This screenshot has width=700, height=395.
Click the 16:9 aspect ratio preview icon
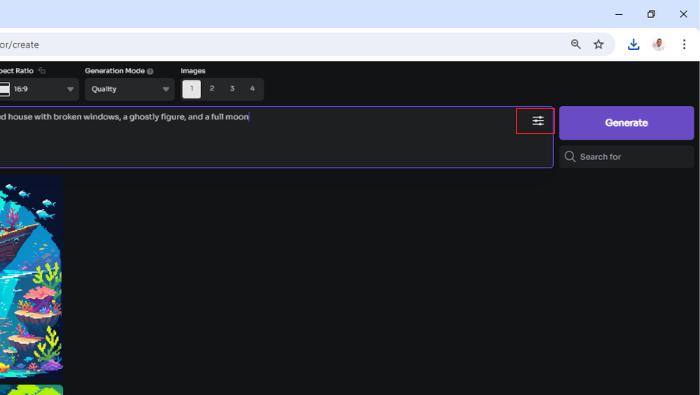(4, 89)
